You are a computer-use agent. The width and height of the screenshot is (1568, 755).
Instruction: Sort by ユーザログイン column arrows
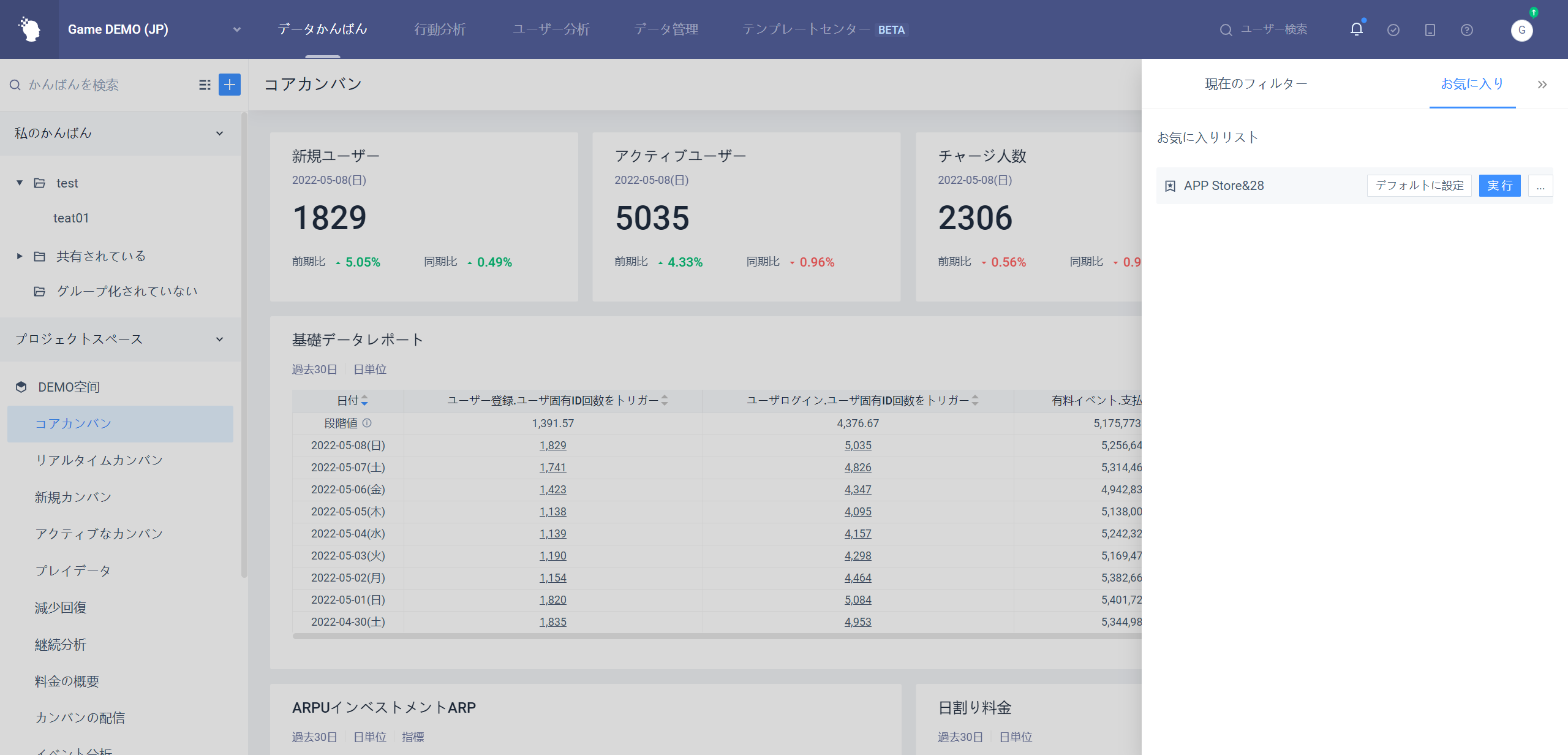[975, 401]
